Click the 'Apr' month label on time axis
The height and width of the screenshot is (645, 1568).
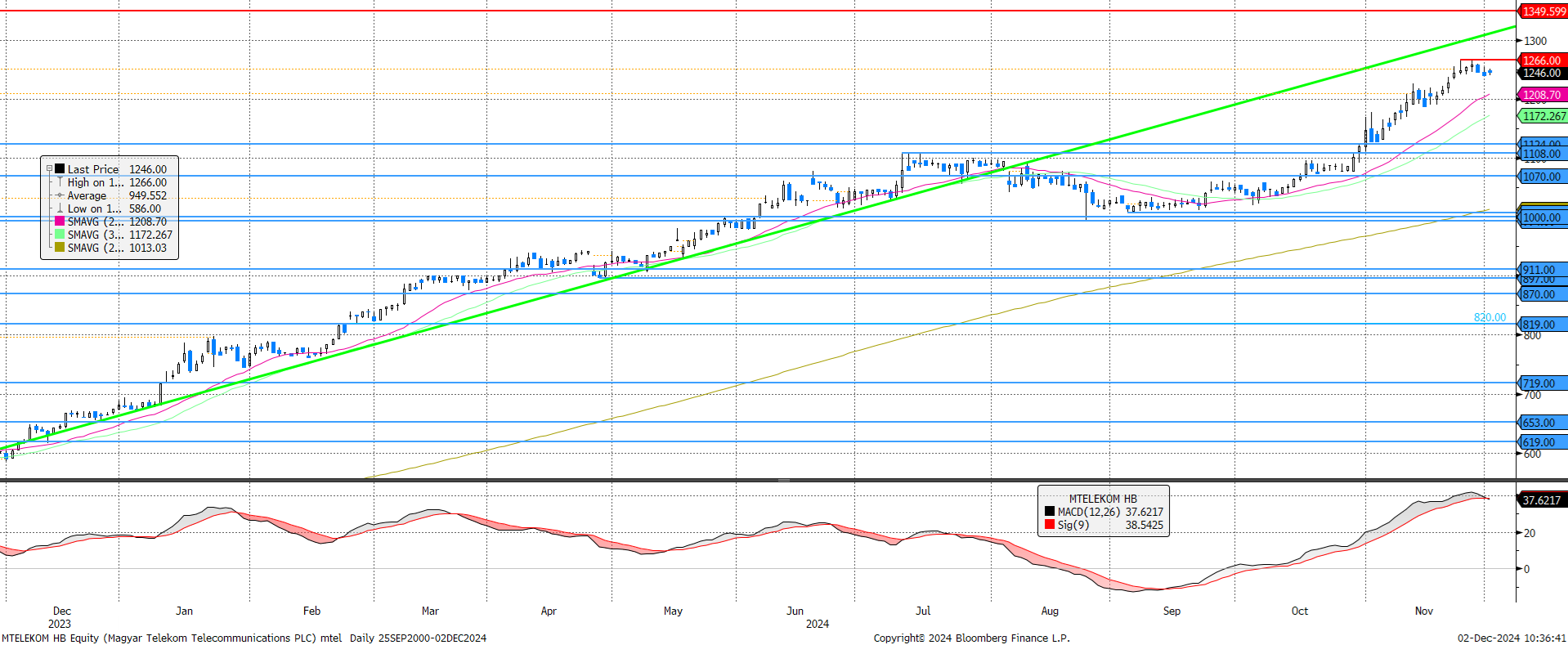tap(549, 611)
